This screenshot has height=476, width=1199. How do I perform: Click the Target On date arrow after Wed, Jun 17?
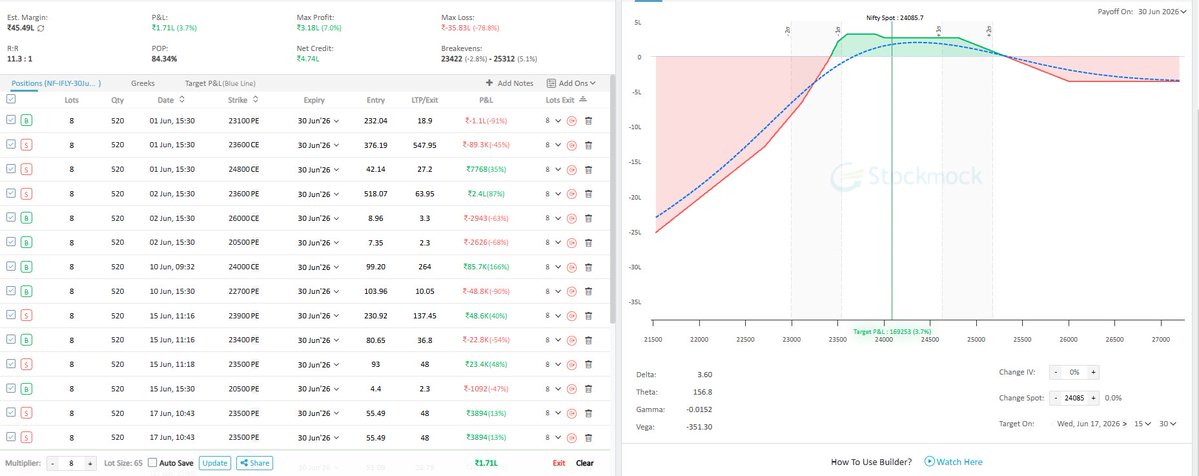point(1125,423)
